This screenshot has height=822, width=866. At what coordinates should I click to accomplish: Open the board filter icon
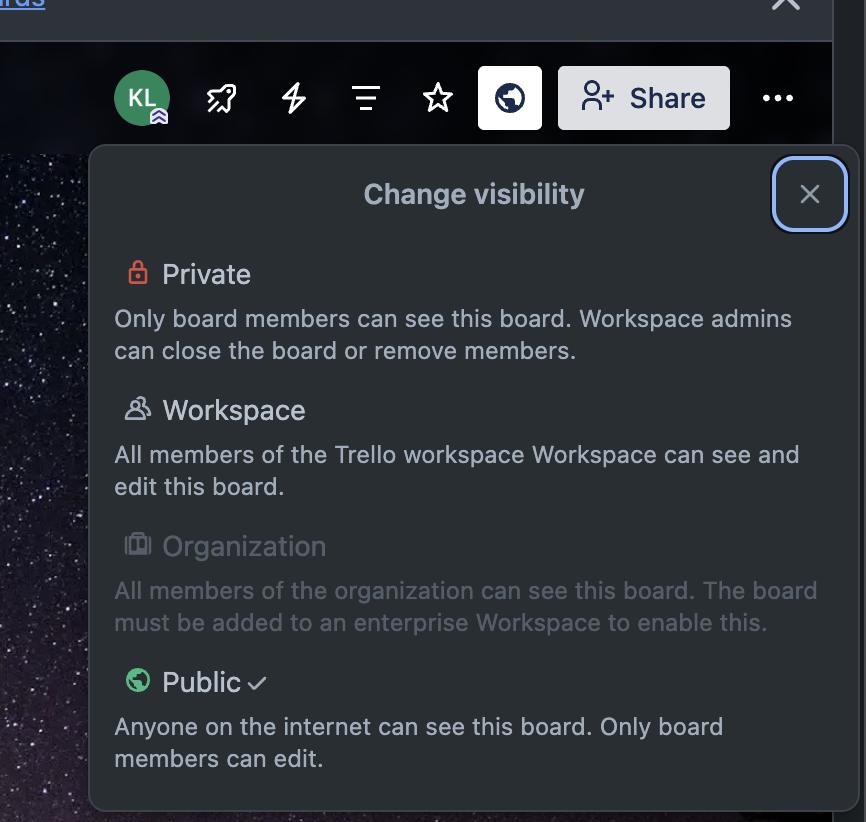(366, 98)
